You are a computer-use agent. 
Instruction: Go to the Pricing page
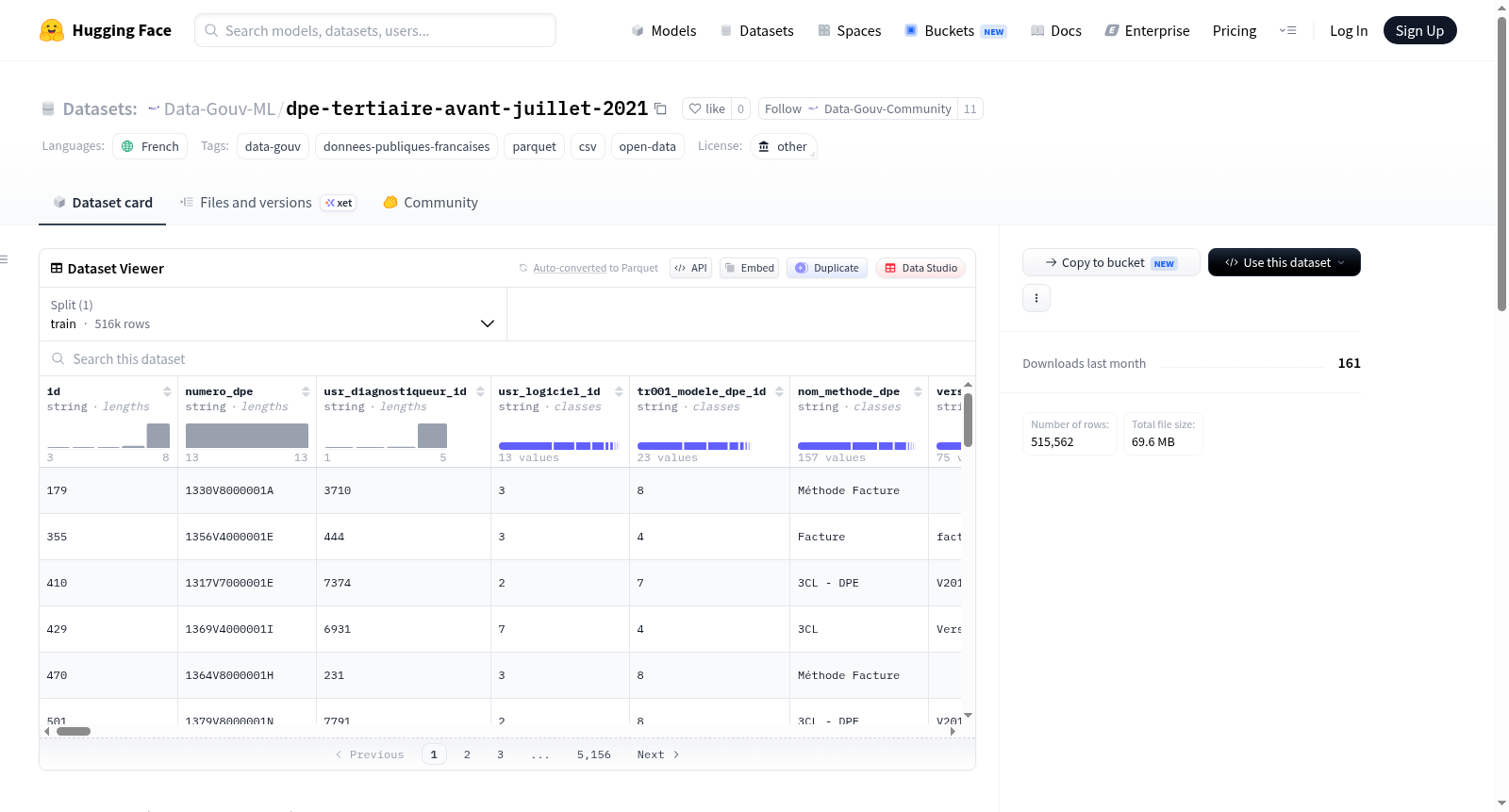click(x=1235, y=31)
